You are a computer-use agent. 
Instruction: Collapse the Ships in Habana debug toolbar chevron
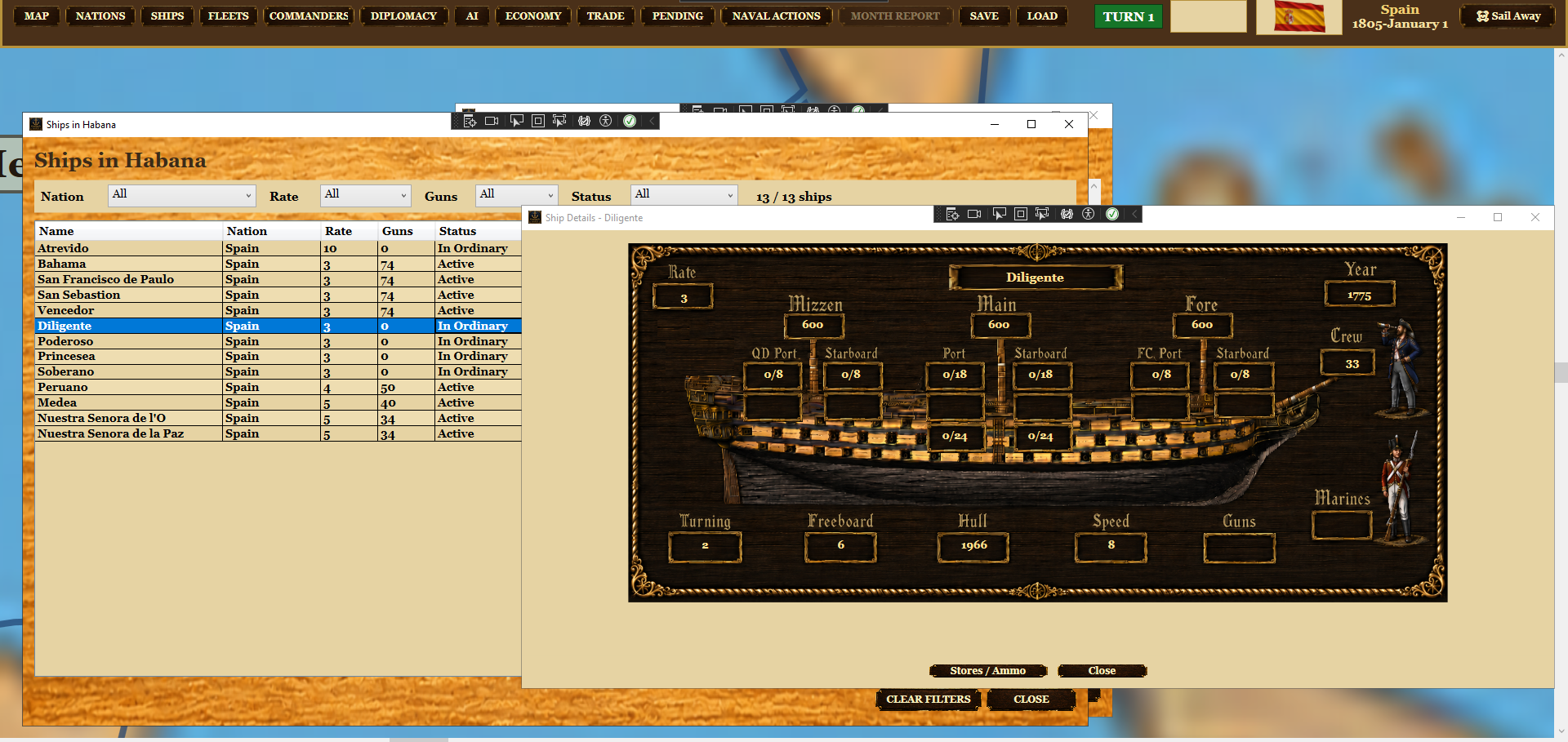(x=652, y=121)
